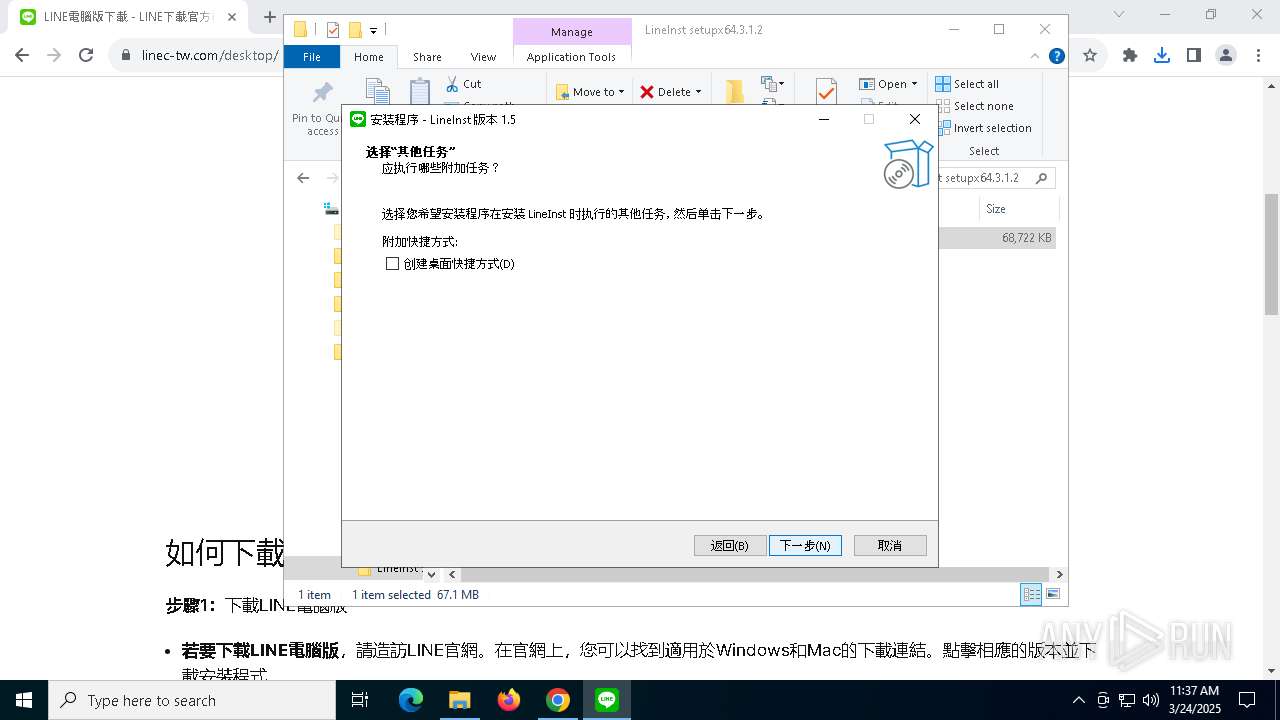The height and width of the screenshot is (720, 1280).
Task: Click the Chrome address bar URL
Action: click(209, 56)
